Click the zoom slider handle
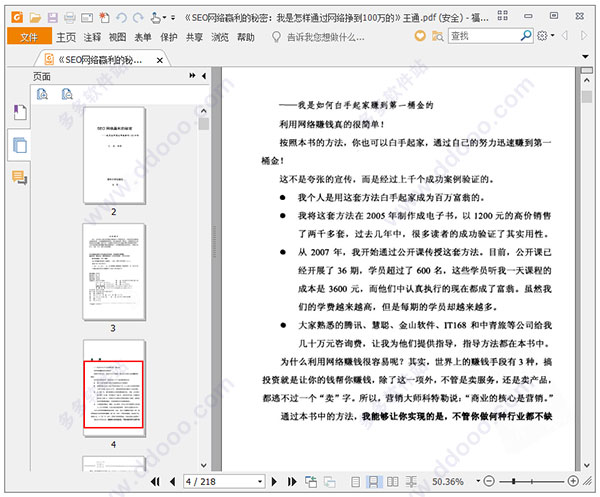The image size is (600, 497). pyautogui.click(x=514, y=481)
